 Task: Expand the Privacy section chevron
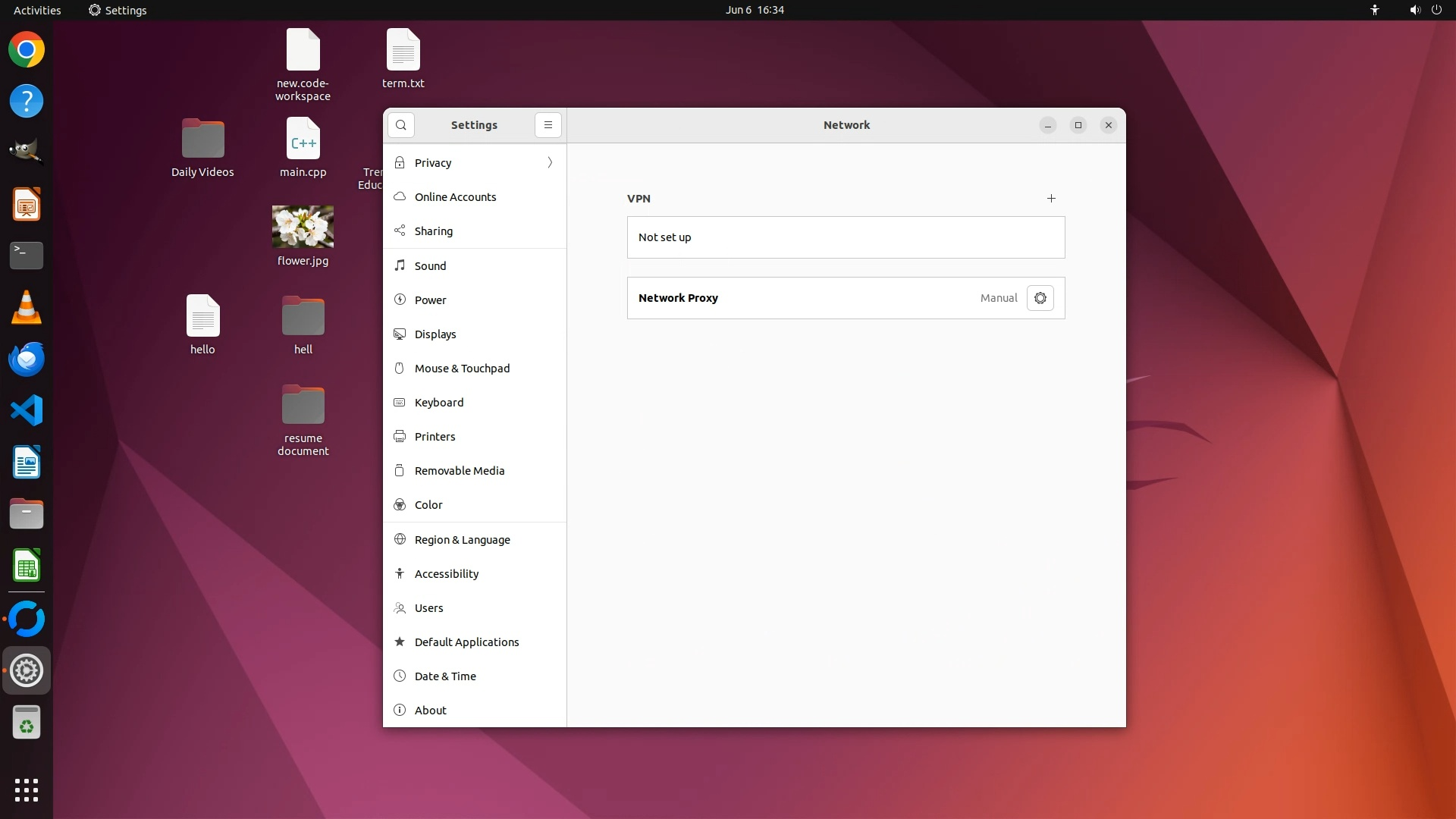[550, 163]
